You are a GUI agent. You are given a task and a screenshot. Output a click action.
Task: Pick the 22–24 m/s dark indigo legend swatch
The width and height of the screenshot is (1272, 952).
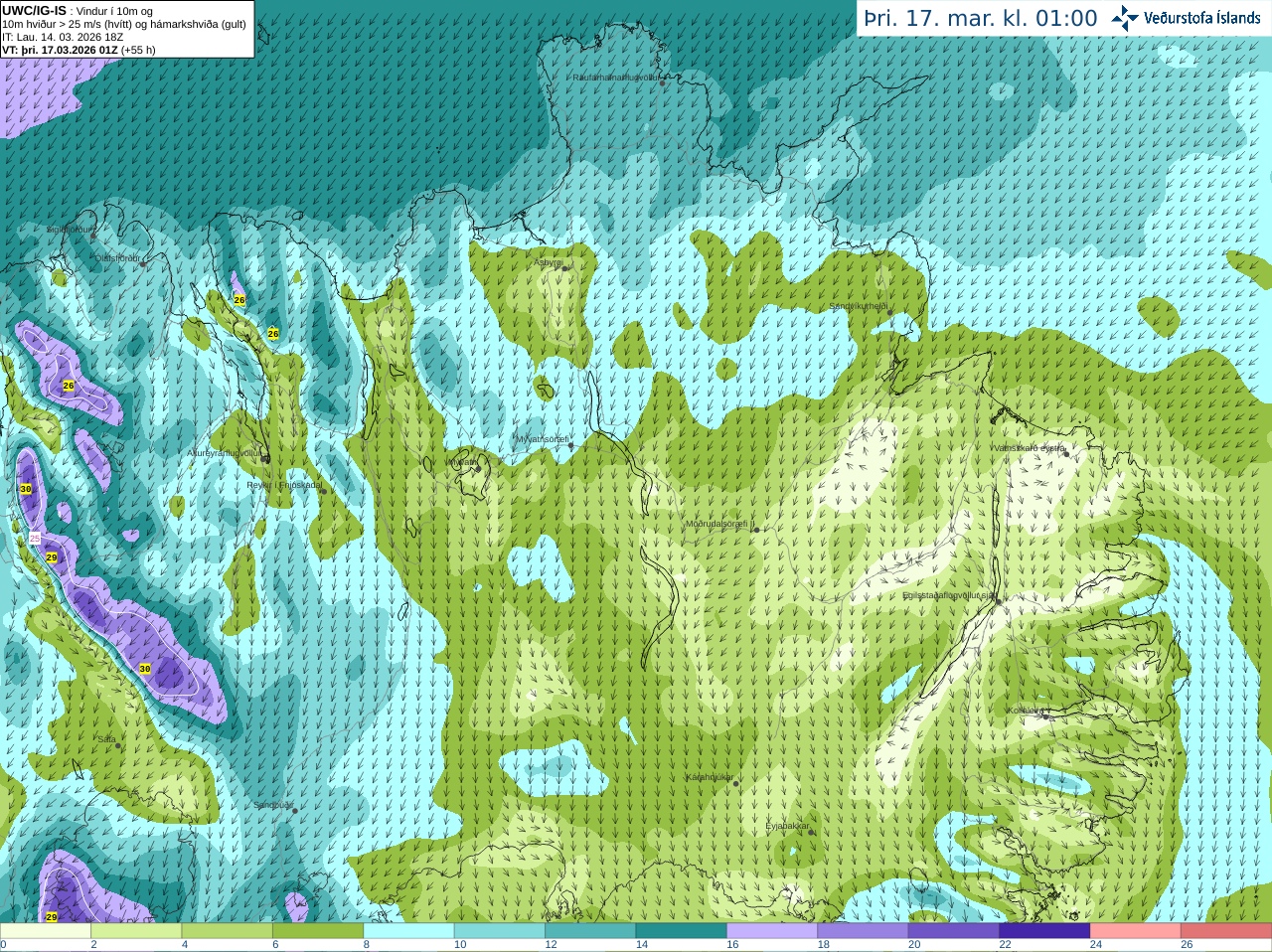[x=1044, y=931]
